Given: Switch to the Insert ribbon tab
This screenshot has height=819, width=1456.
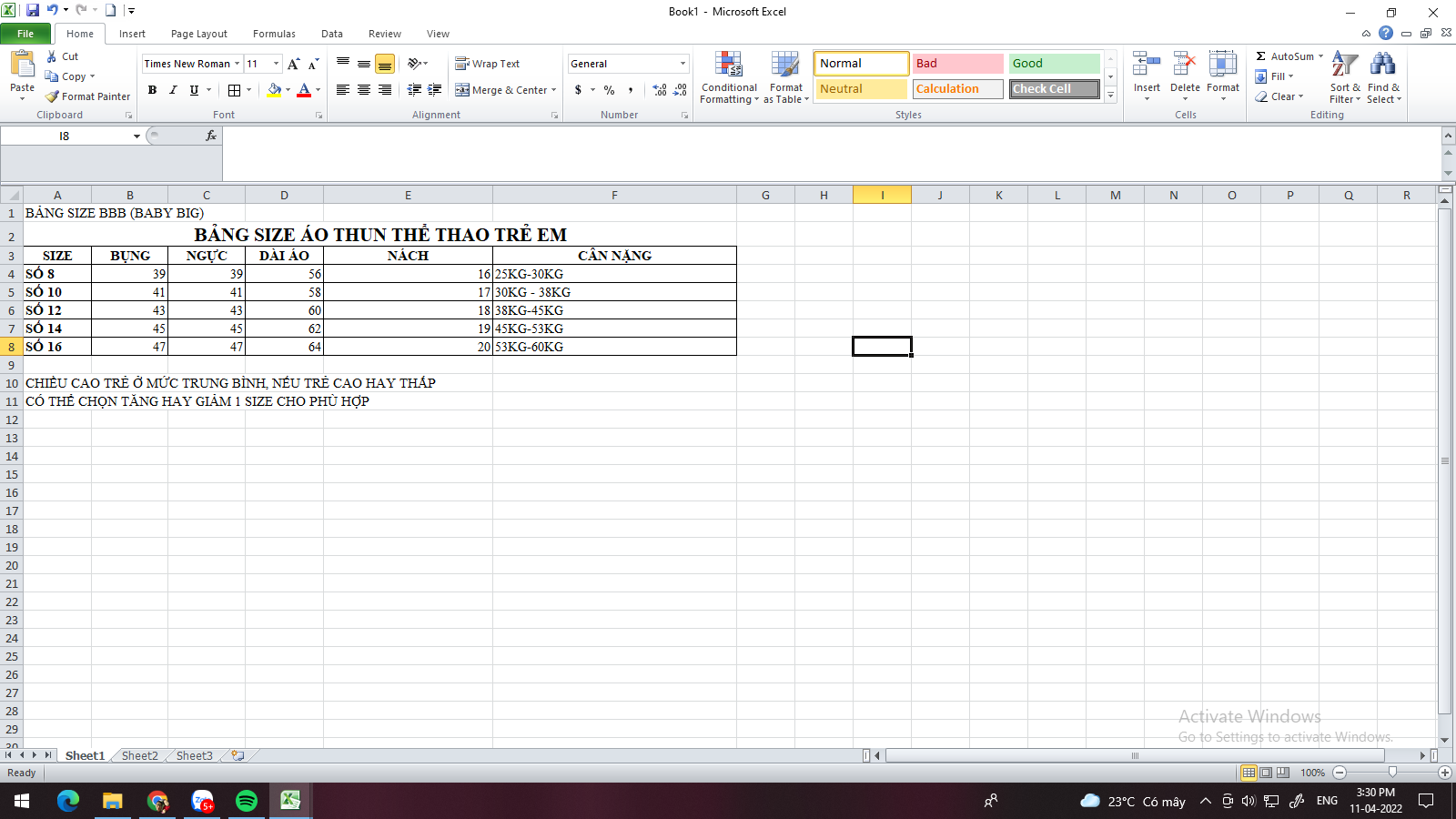Looking at the screenshot, I should click(x=132, y=34).
